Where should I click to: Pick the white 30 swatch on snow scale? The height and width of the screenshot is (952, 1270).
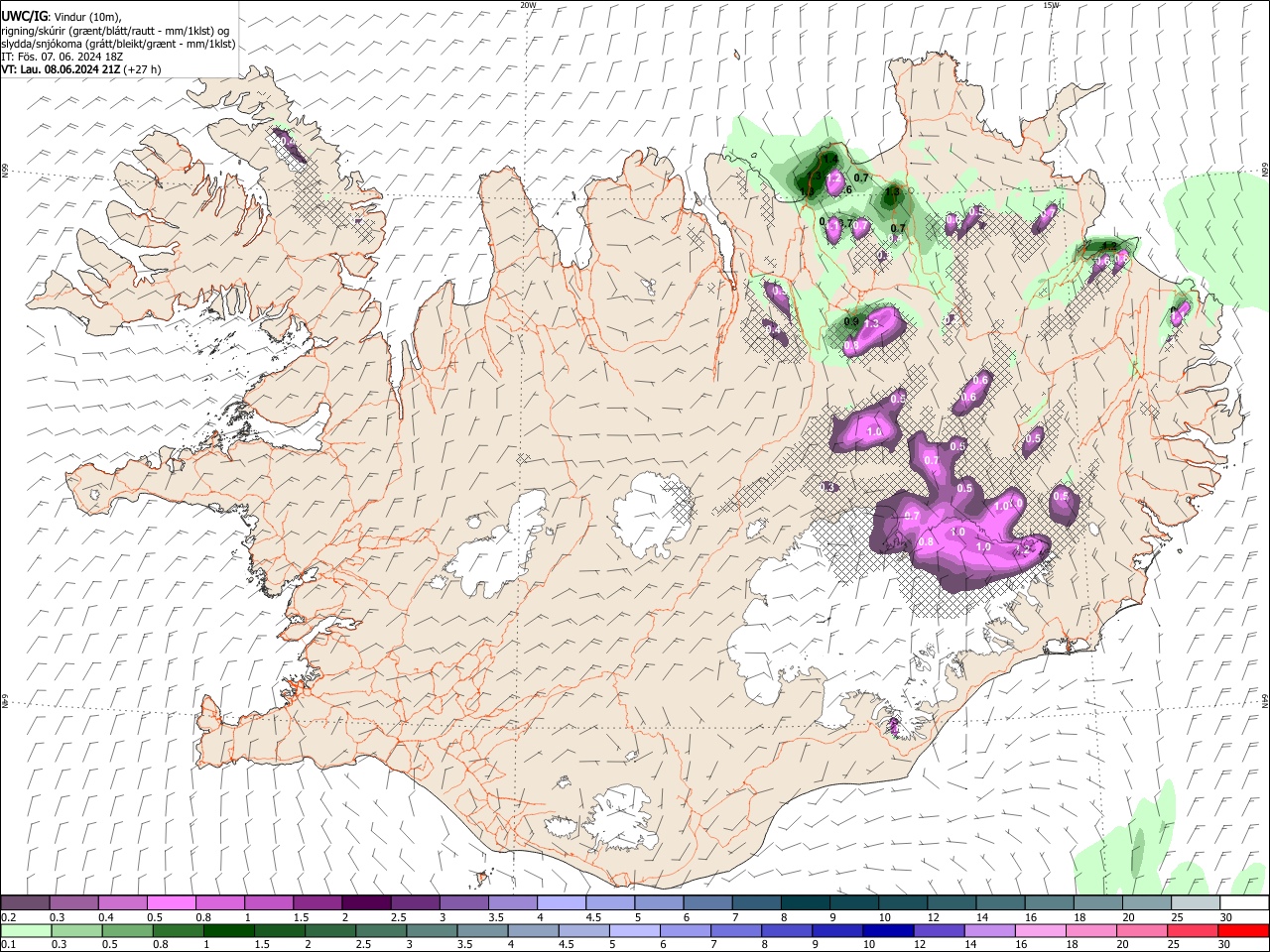(x=1245, y=903)
